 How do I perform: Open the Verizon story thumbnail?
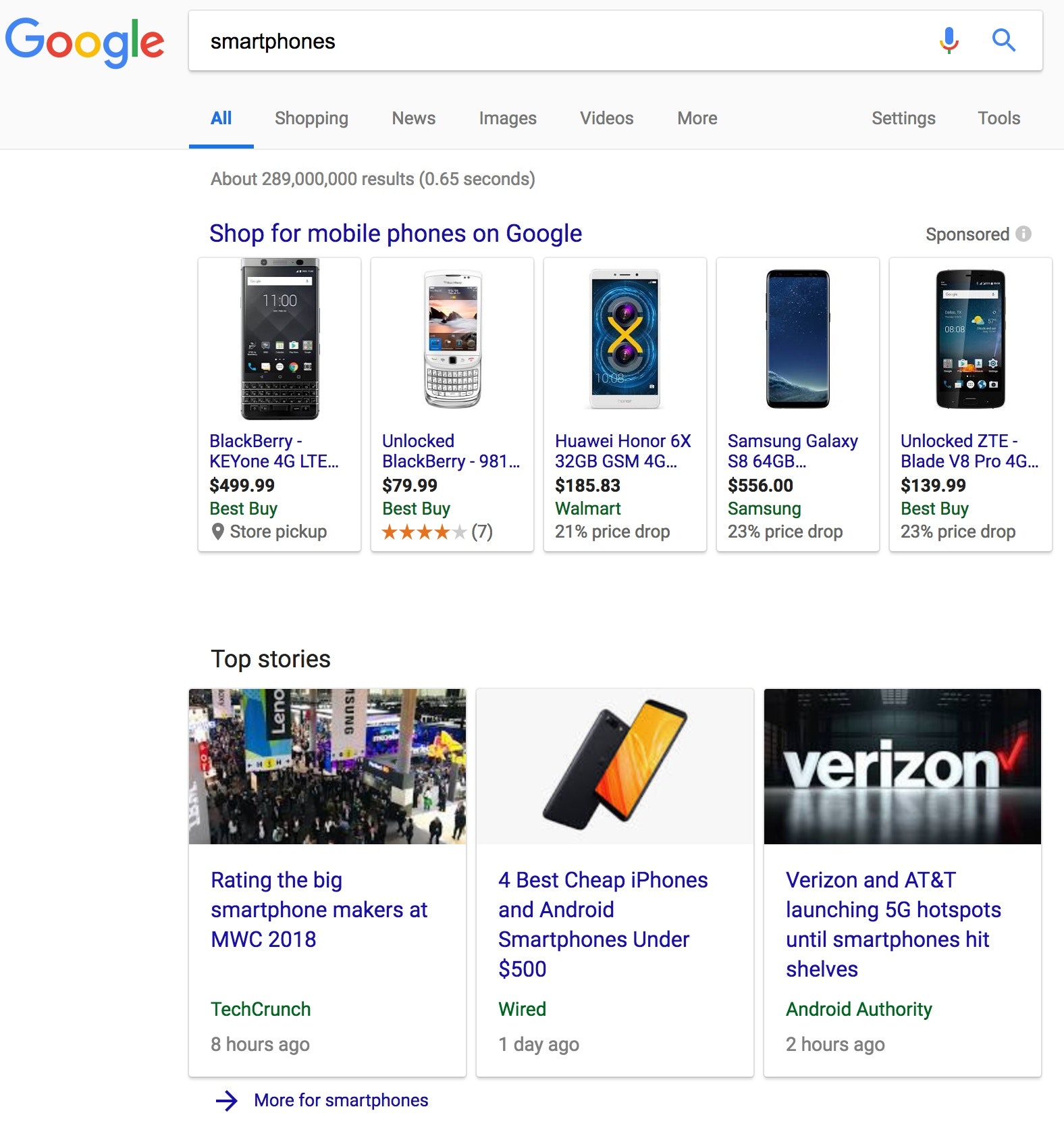(x=902, y=767)
